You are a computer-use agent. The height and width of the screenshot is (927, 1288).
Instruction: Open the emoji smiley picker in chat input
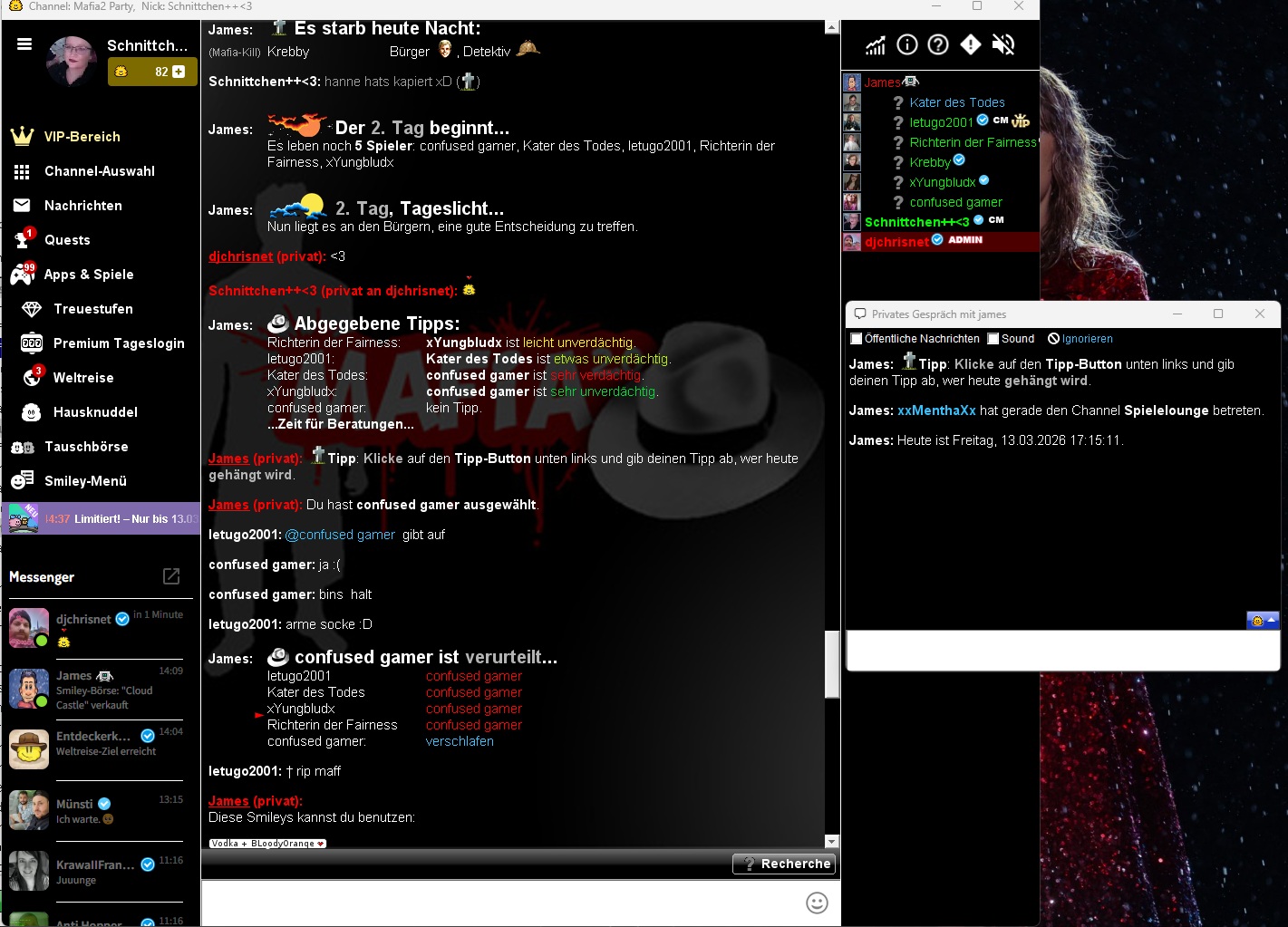click(817, 903)
